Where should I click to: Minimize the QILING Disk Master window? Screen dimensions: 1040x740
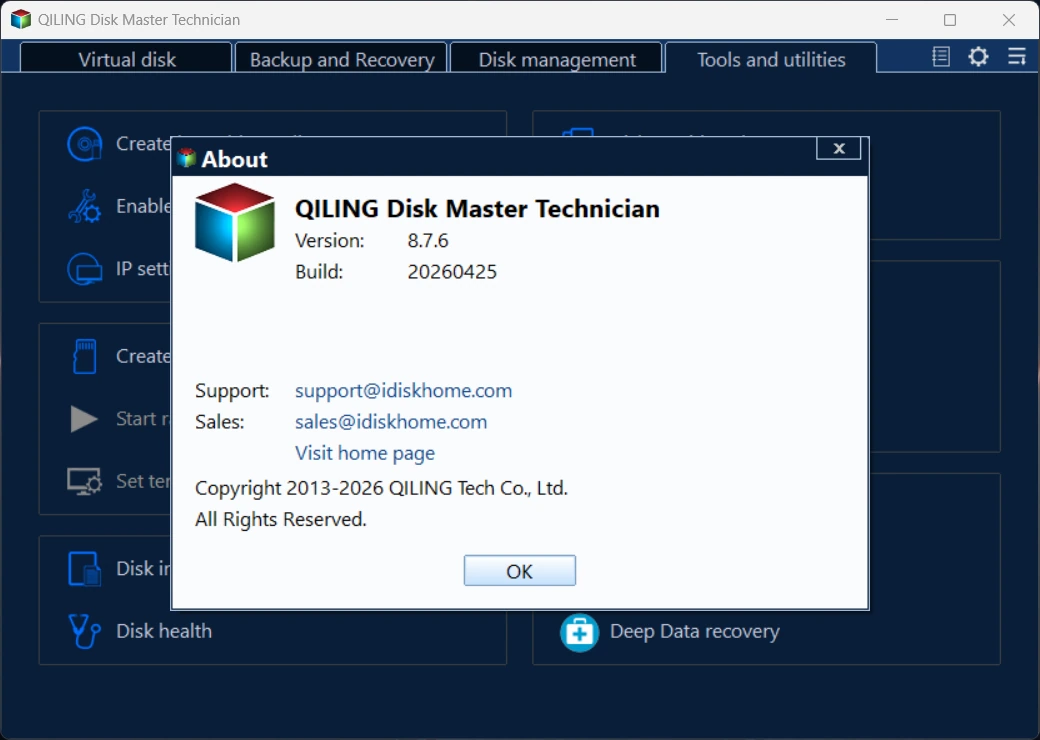click(x=891, y=20)
